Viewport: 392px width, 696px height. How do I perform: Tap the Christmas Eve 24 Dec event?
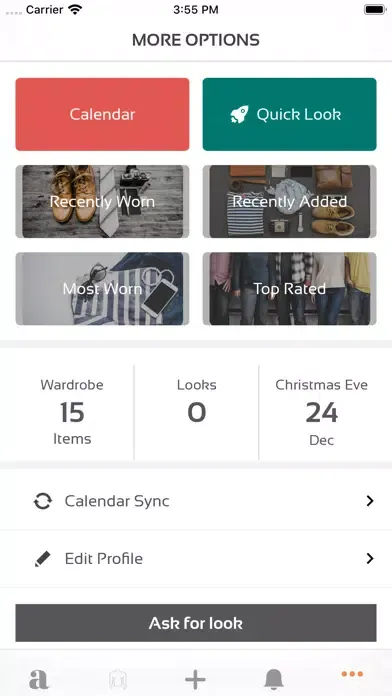tap(321, 412)
